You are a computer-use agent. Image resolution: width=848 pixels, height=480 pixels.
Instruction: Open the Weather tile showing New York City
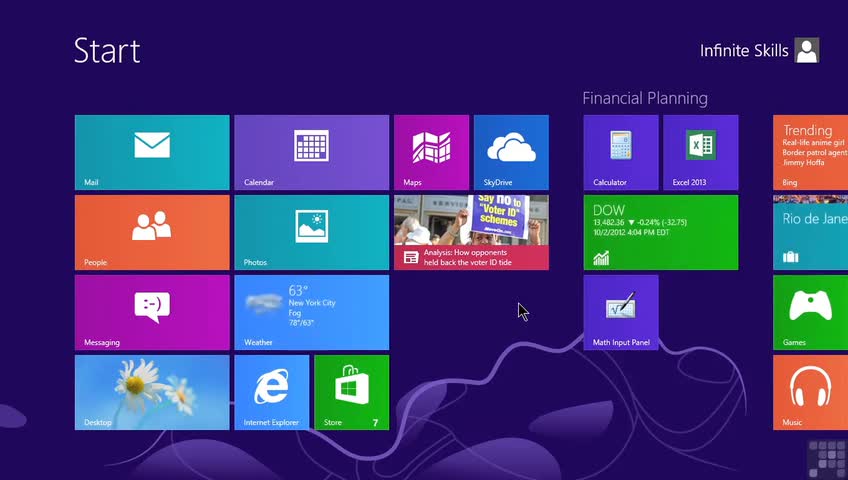(312, 312)
